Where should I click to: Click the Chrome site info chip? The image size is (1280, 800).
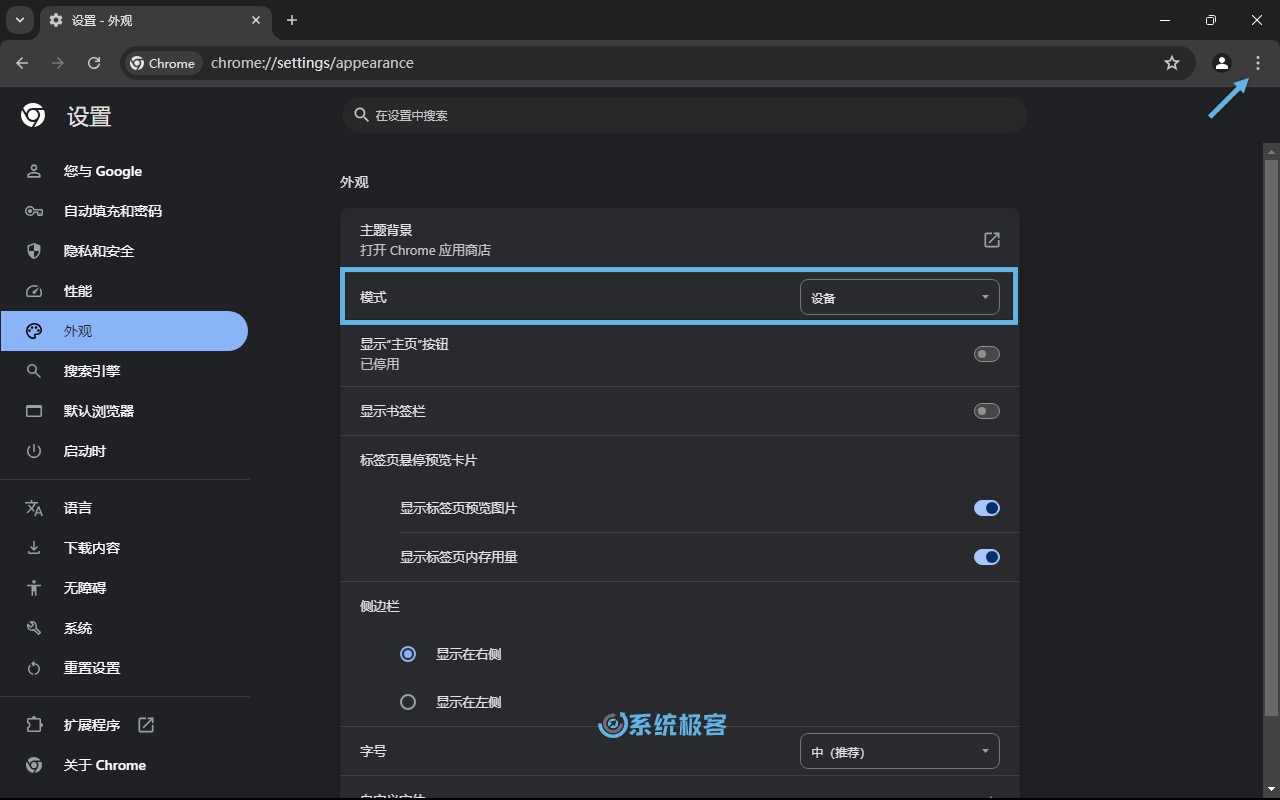[x=163, y=63]
